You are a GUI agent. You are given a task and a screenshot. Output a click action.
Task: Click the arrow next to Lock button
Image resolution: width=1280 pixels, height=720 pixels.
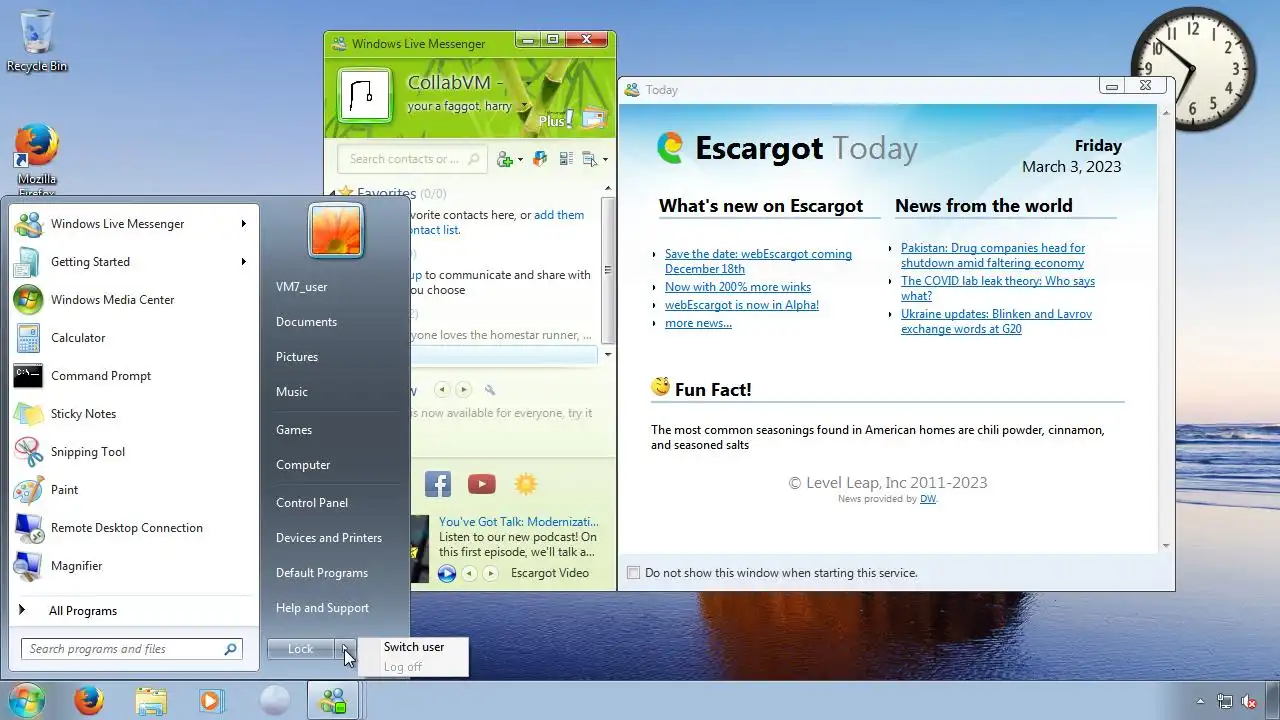point(345,649)
